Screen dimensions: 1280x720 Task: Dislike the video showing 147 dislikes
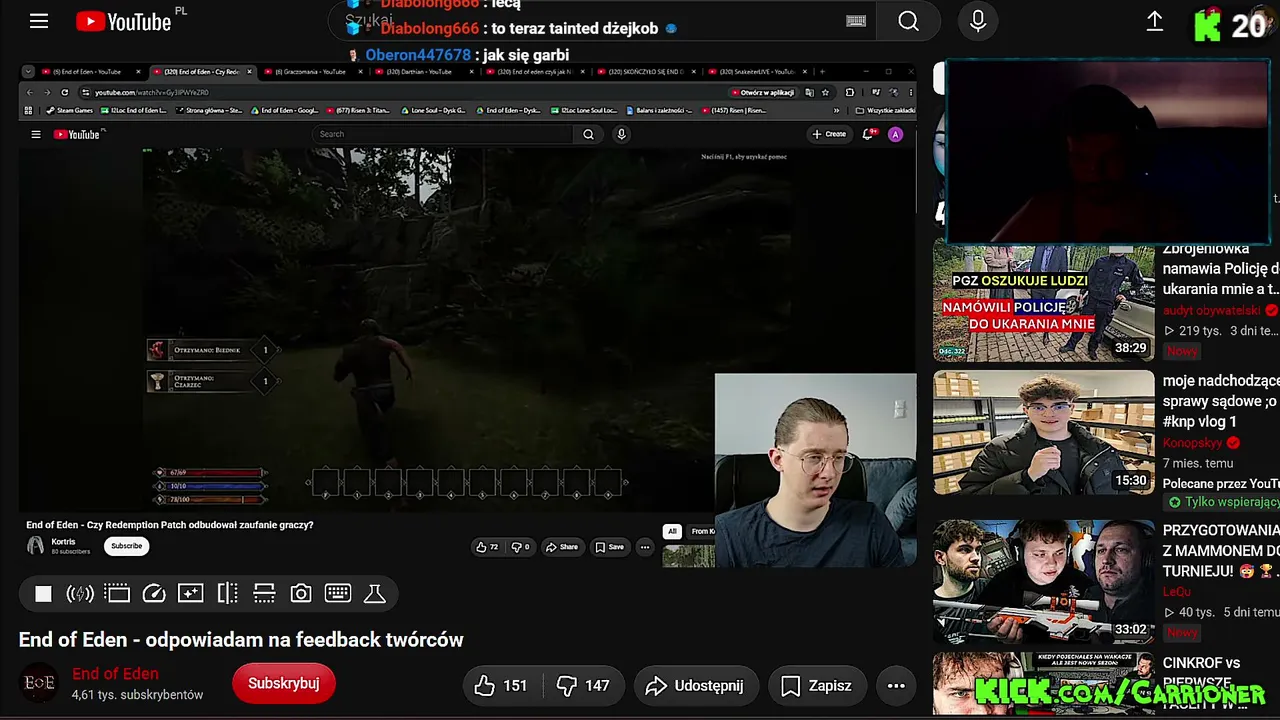click(584, 685)
